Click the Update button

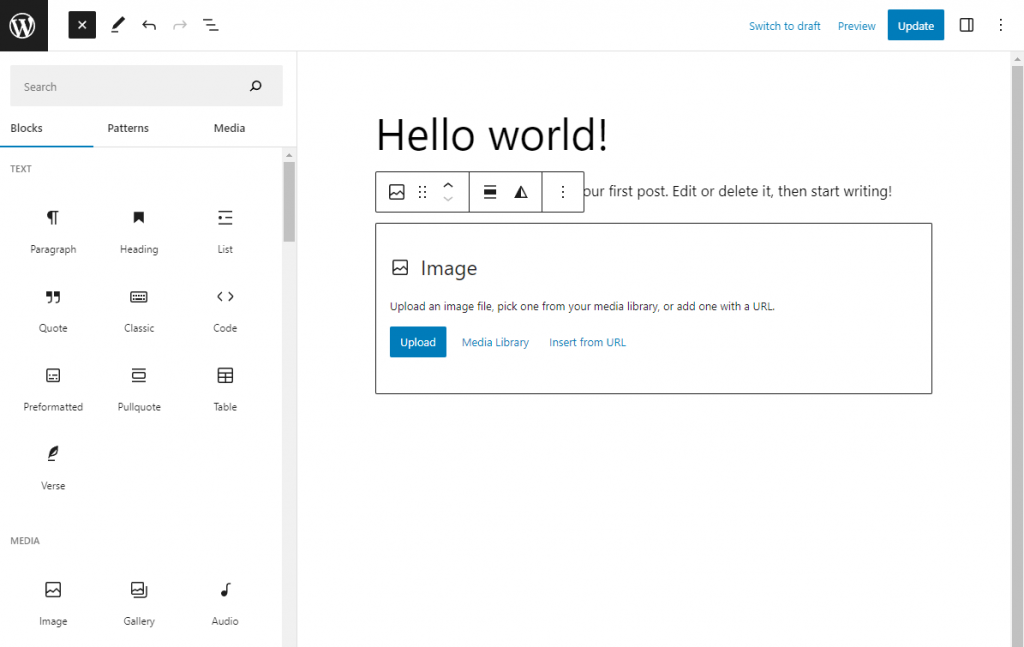(x=915, y=25)
